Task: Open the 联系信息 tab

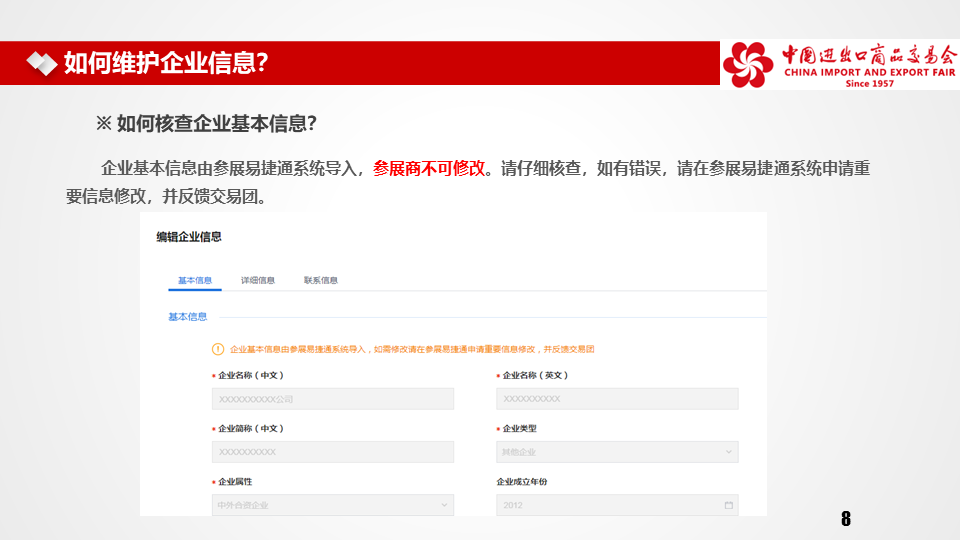Action: coord(321,280)
